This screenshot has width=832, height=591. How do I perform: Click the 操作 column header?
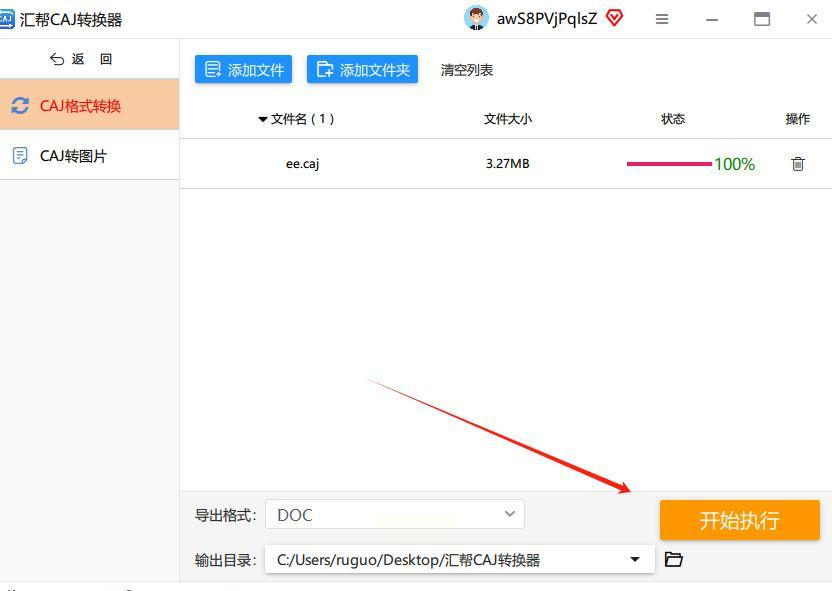pyautogui.click(x=798, y=119)
